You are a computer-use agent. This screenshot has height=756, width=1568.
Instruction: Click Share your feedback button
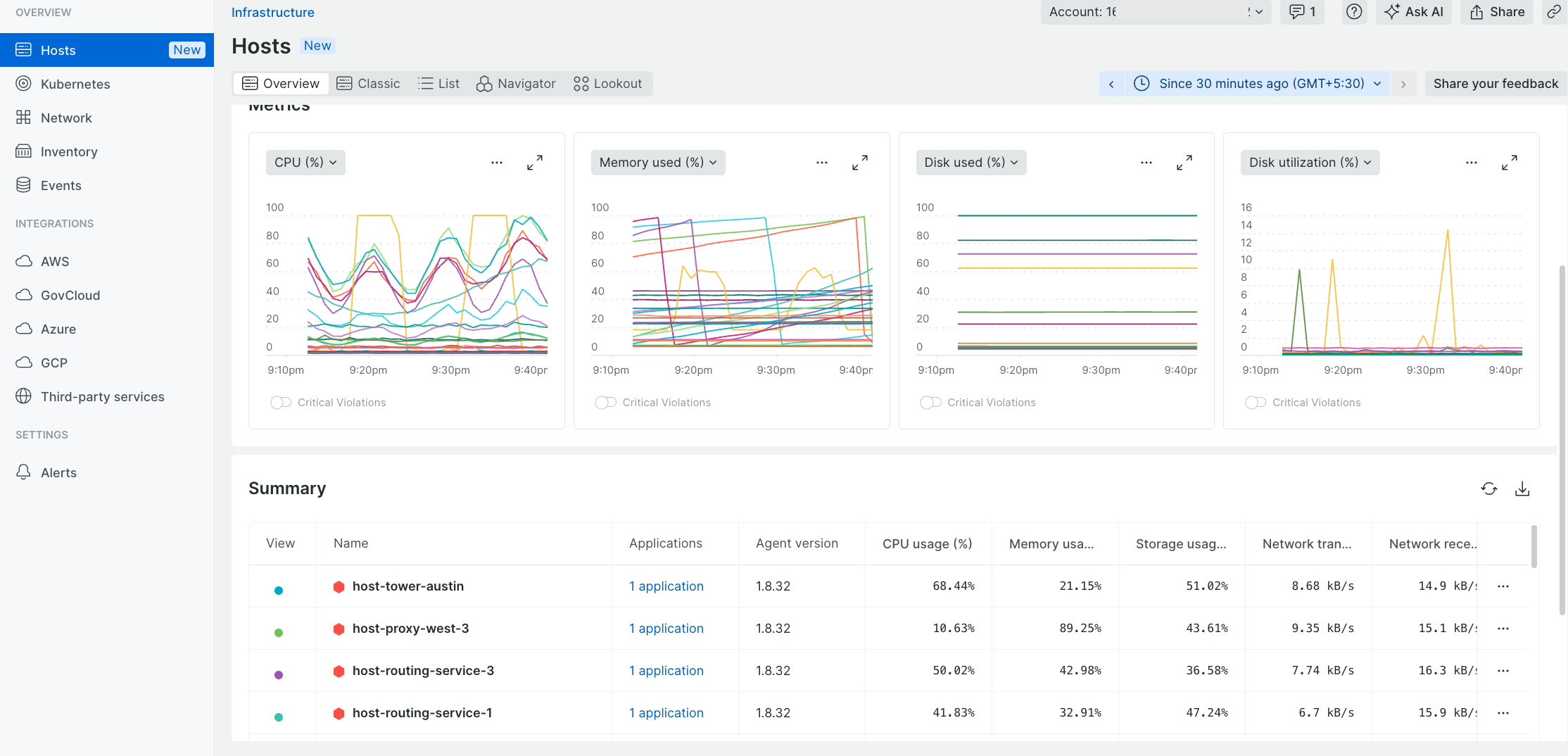(x=1496, y=84)
